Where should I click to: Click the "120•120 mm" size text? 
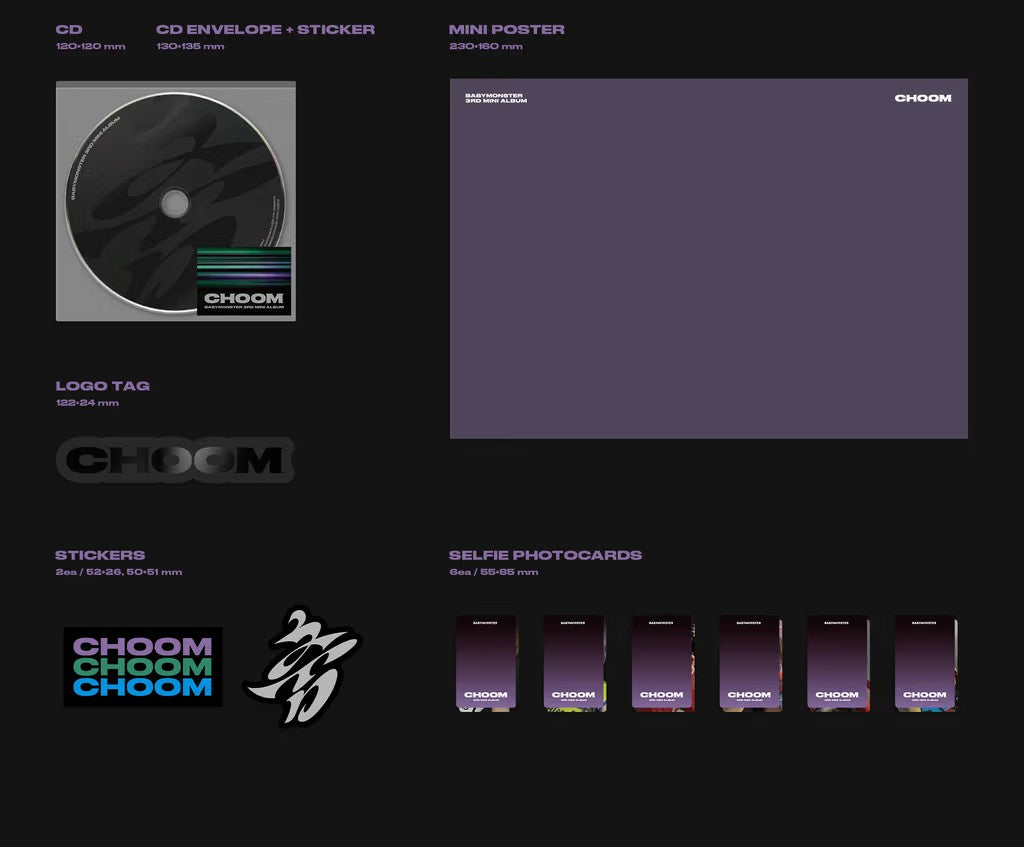(91, 46)
